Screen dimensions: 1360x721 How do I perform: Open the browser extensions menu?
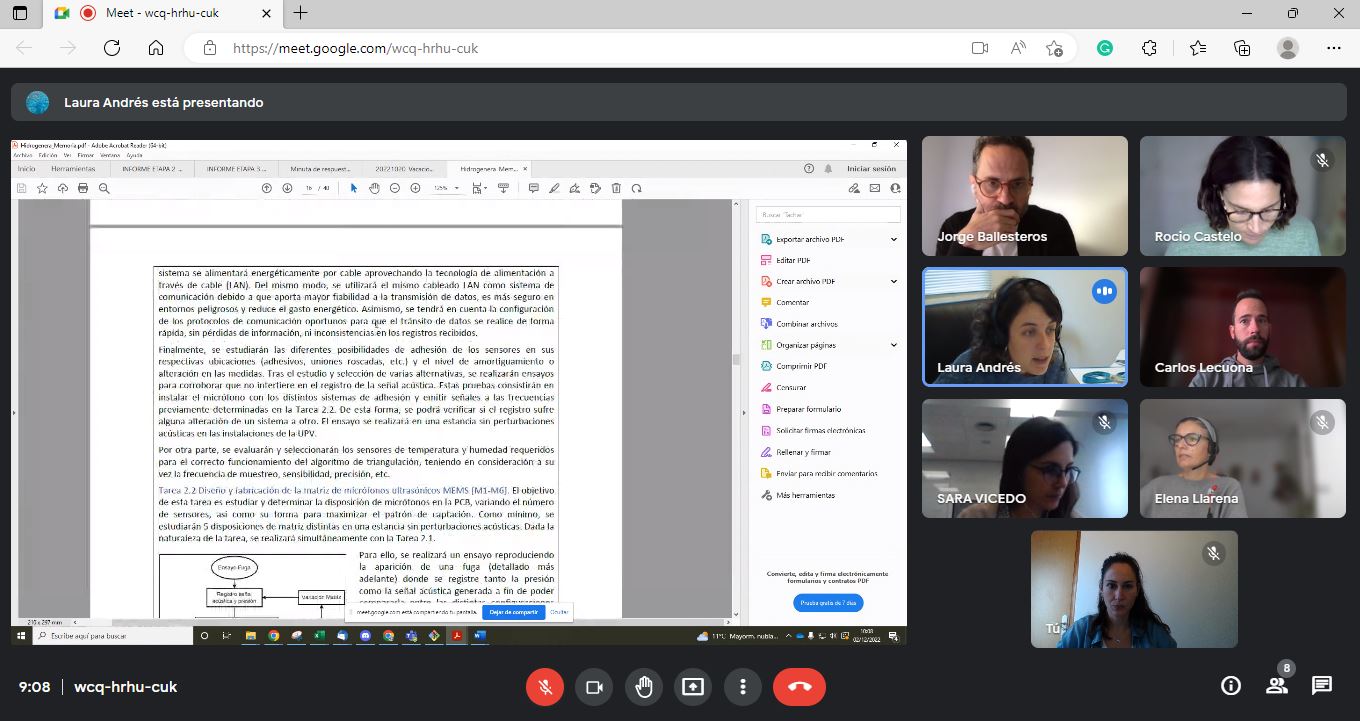pos(1149,48)
